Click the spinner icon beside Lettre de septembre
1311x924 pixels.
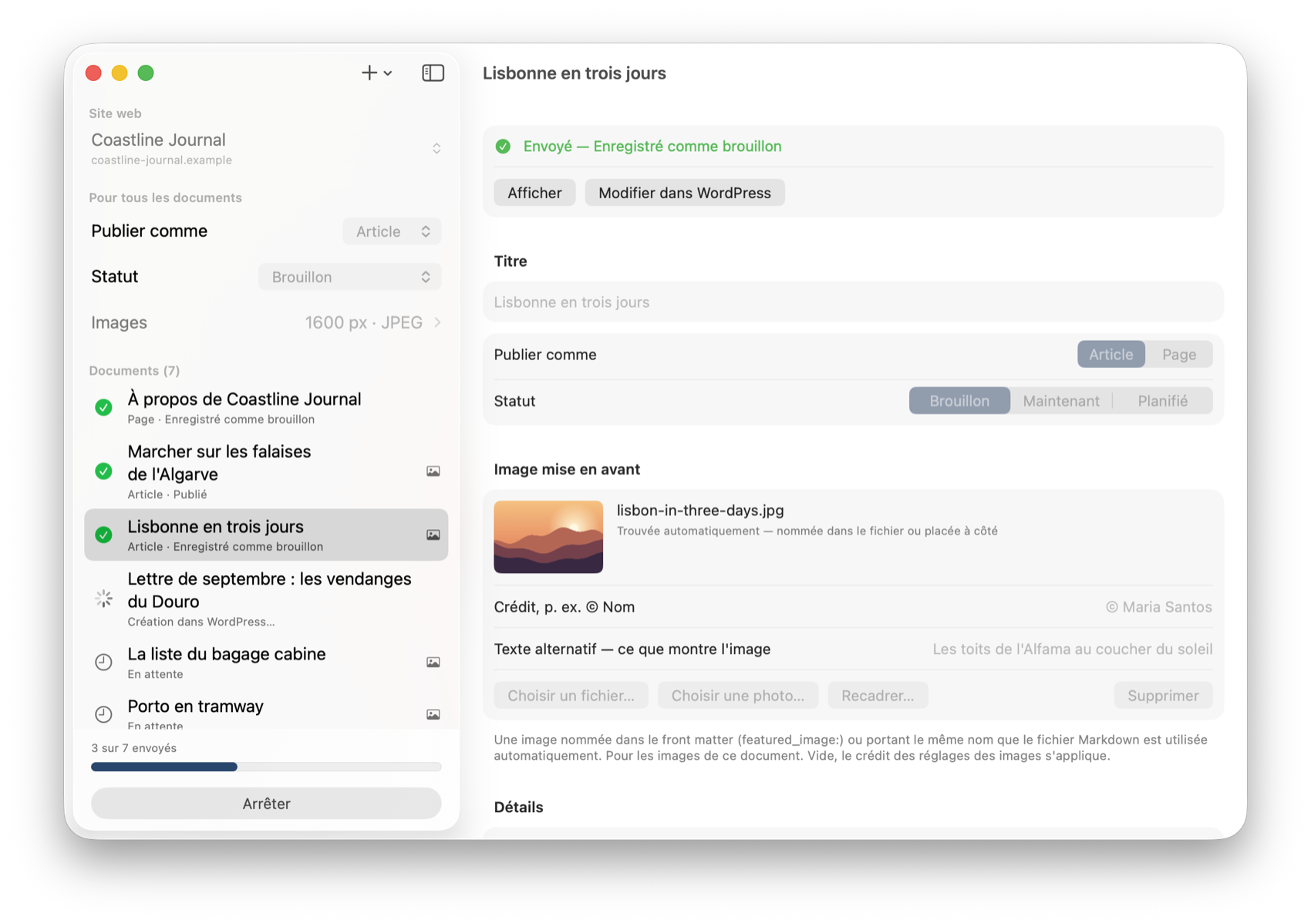(x=103, y=599)
